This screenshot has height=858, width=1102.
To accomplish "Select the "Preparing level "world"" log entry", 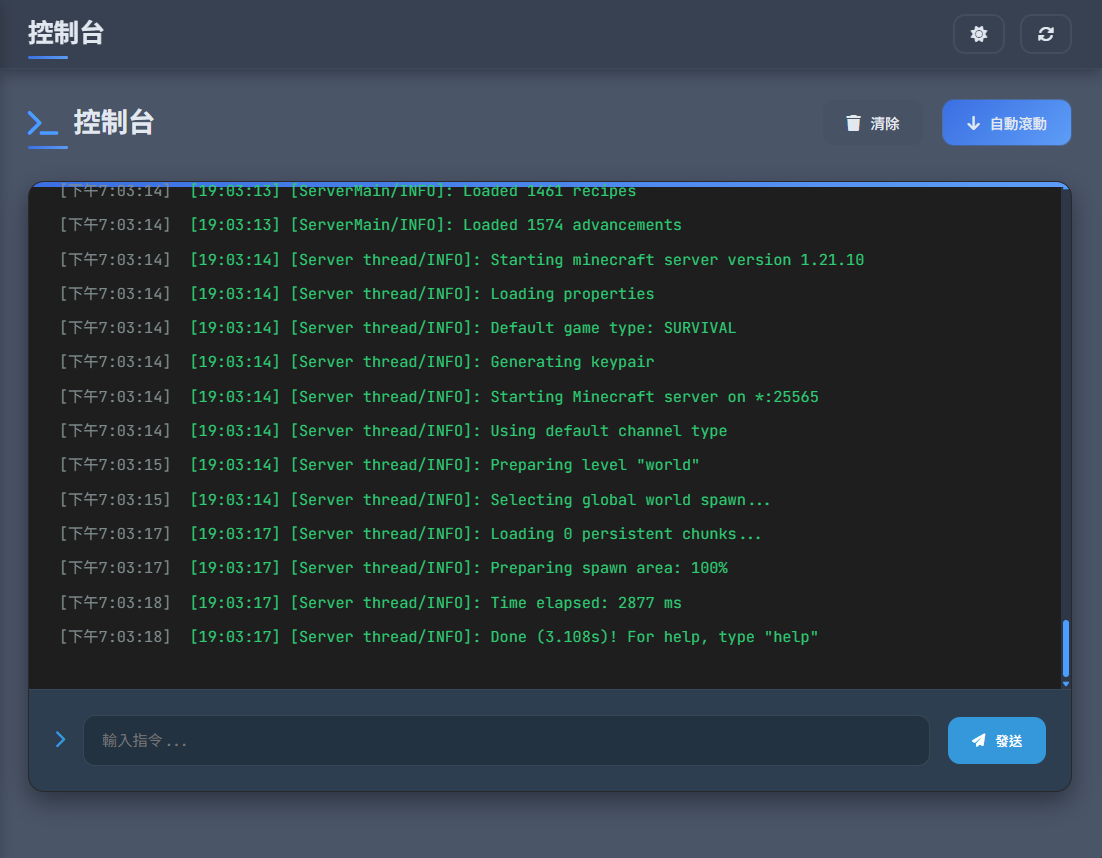I will point(445,465).
